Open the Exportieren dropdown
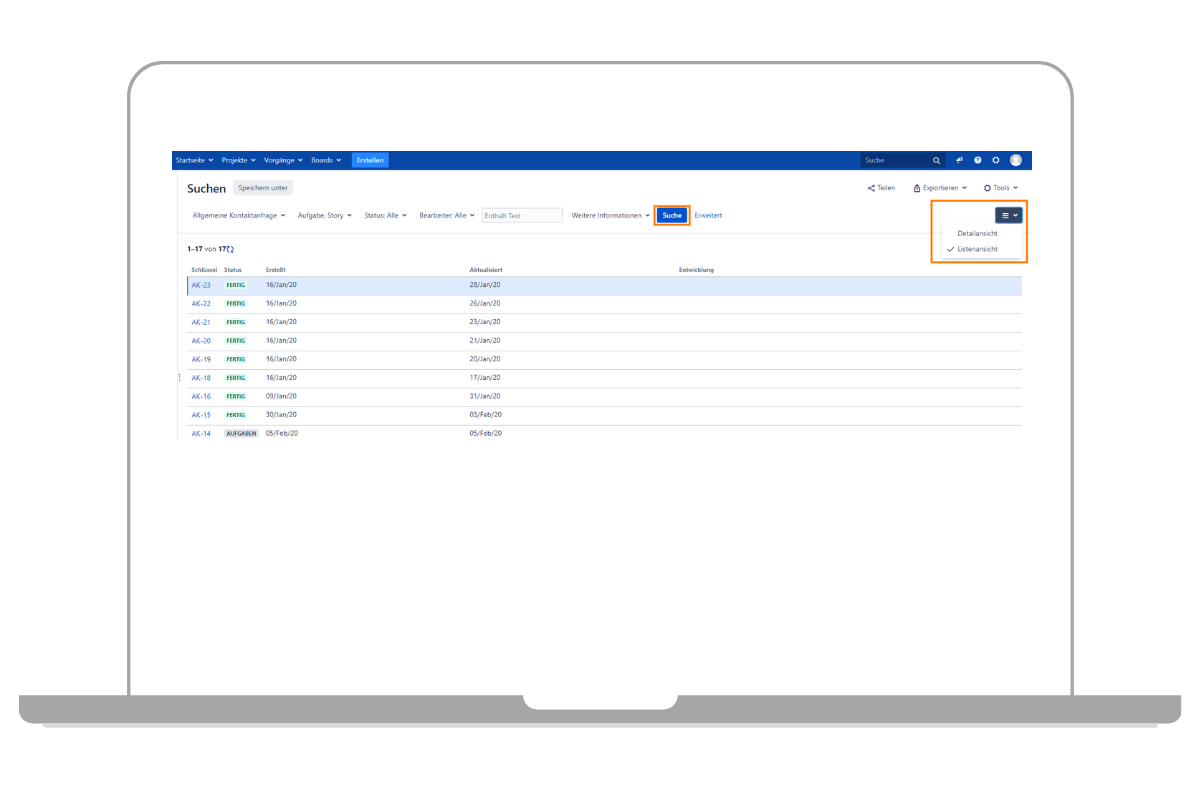 click(x=940, y=188)
